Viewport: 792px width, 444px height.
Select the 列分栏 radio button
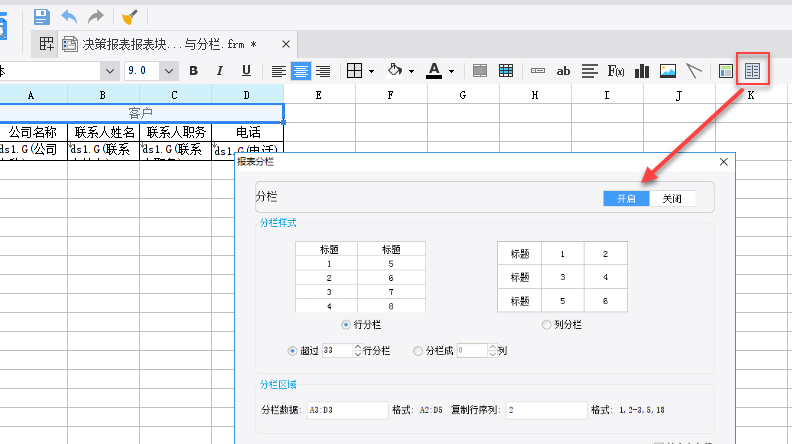pos(546,325)
